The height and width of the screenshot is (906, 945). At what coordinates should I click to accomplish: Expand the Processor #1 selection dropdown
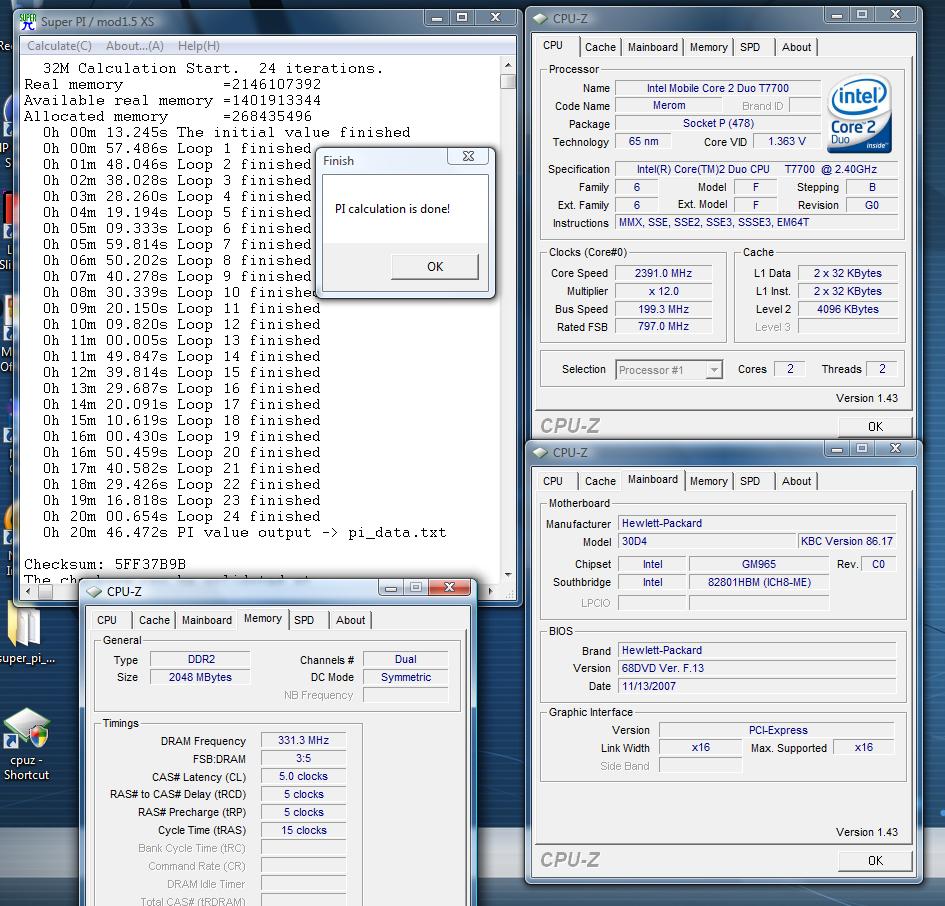pyautogui.click(x=714, y=370)
